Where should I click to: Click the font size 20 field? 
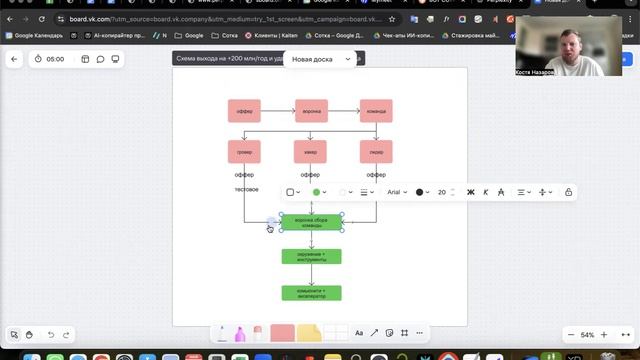(x=442, y=192)
